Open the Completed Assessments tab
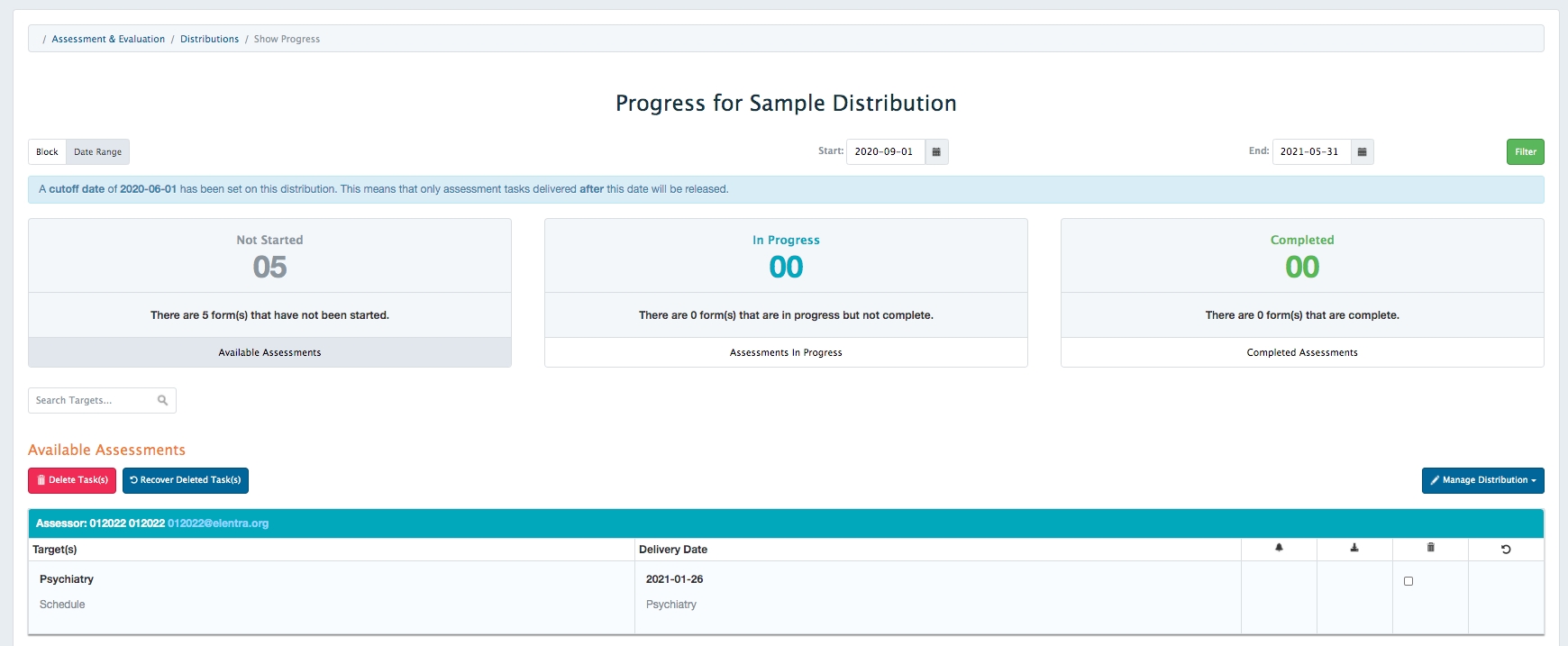This screenshot has height=646, width=1568. click(1301, 352)
